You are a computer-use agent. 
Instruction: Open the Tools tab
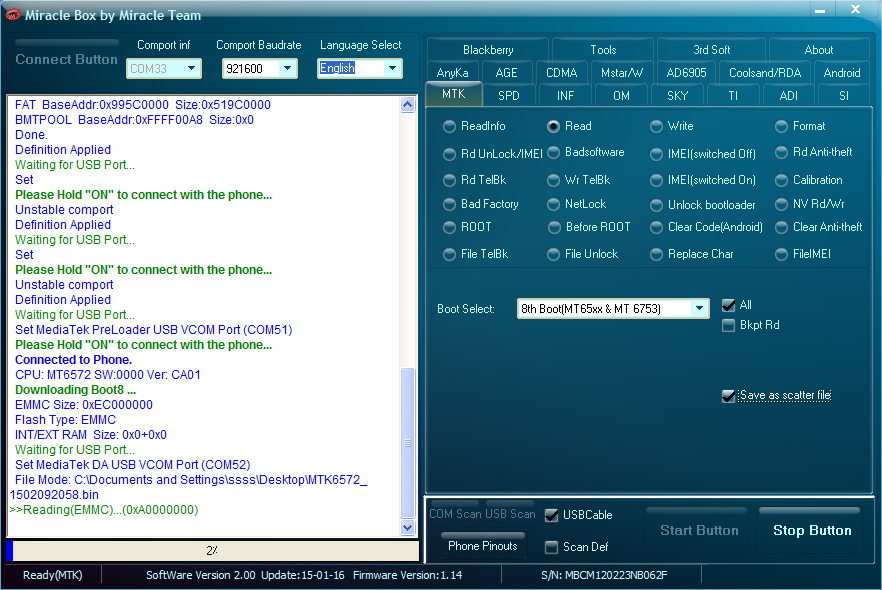point(603,49)
